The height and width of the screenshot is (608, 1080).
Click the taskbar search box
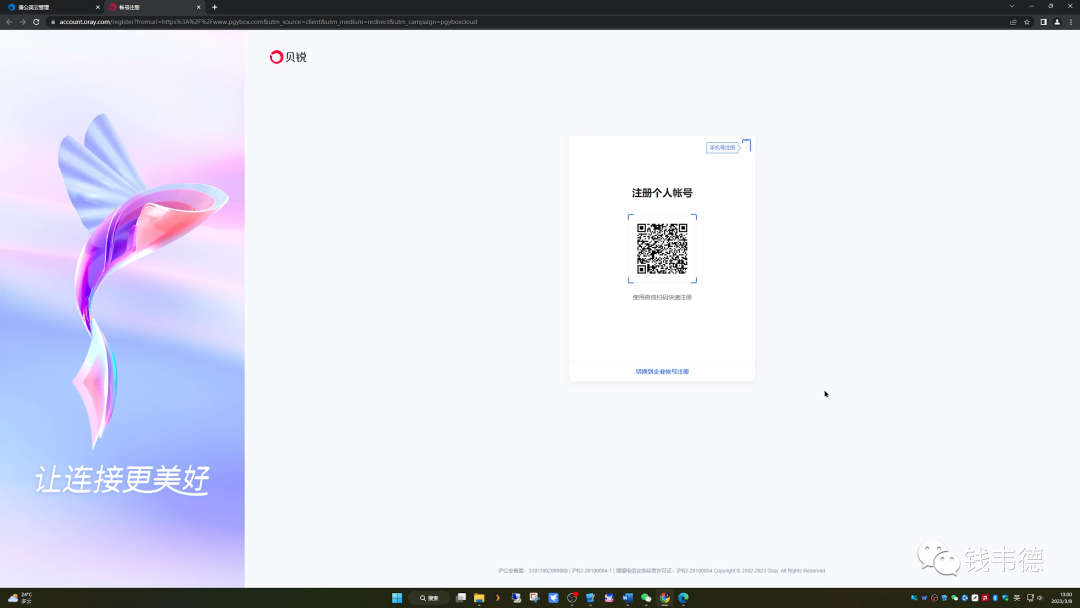click(429, 598)
